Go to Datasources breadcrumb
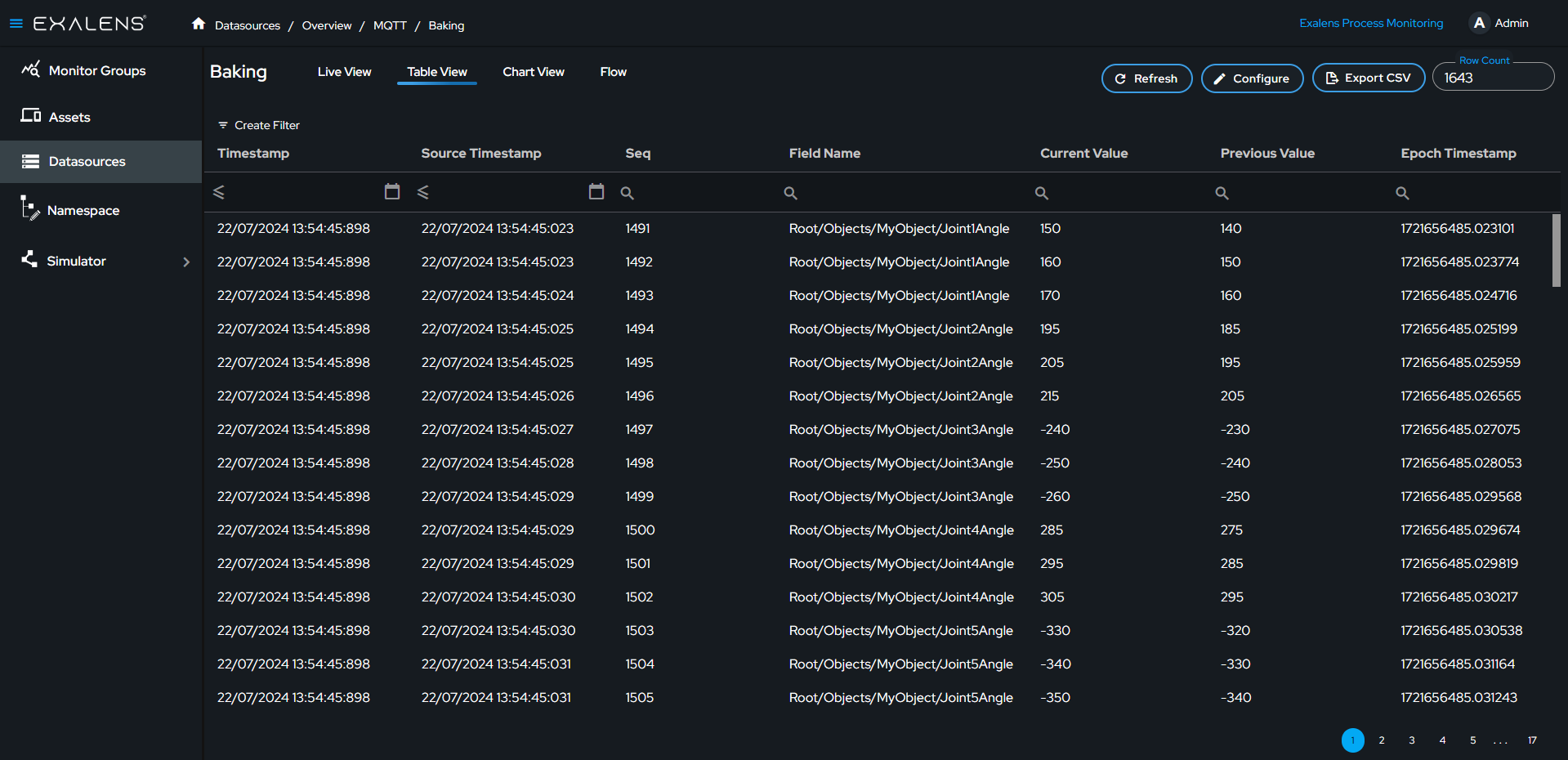 pos(248,25)
